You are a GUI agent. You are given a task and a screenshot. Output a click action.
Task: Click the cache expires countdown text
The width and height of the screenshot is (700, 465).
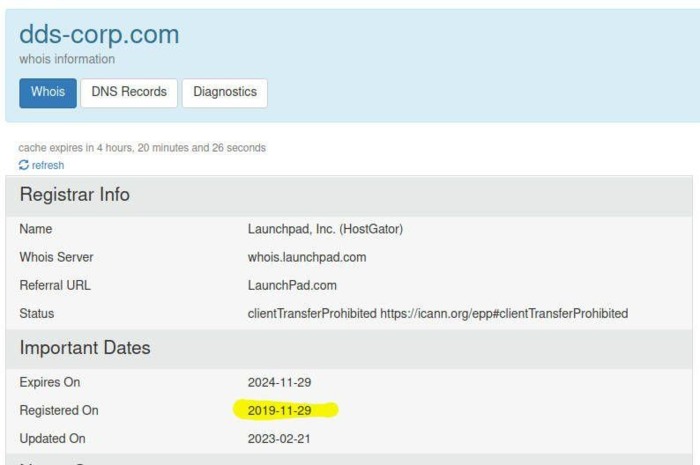(142, 148)
